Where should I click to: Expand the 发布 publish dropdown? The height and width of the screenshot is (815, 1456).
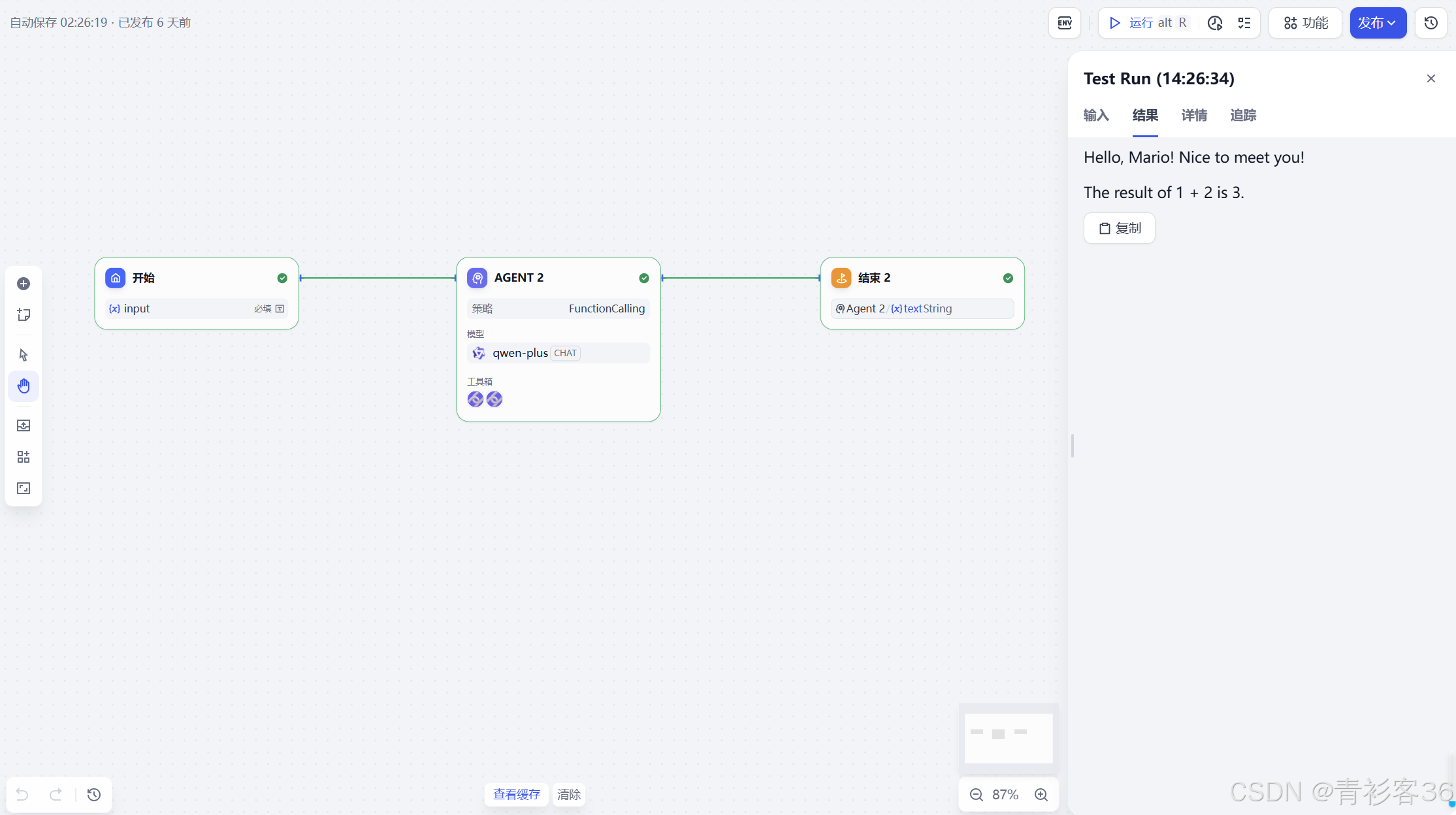click(1378, 23)
